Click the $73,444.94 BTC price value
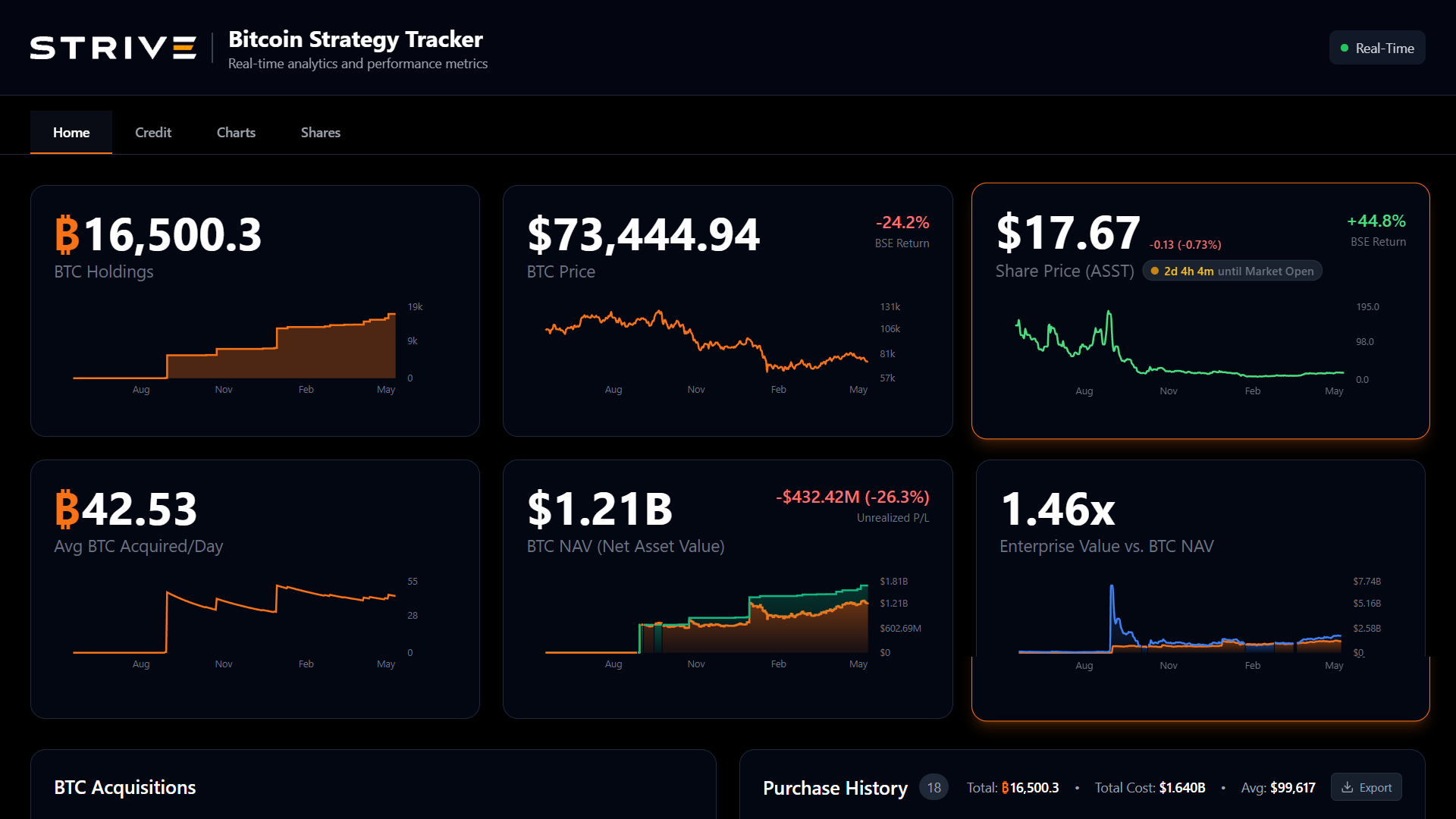This screenshot has height=819, width=1456. coord(643,234)
